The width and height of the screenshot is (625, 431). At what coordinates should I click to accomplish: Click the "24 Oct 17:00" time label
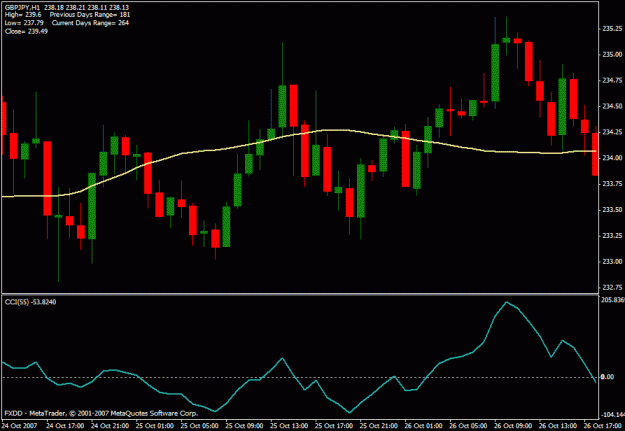click(65, 426)
